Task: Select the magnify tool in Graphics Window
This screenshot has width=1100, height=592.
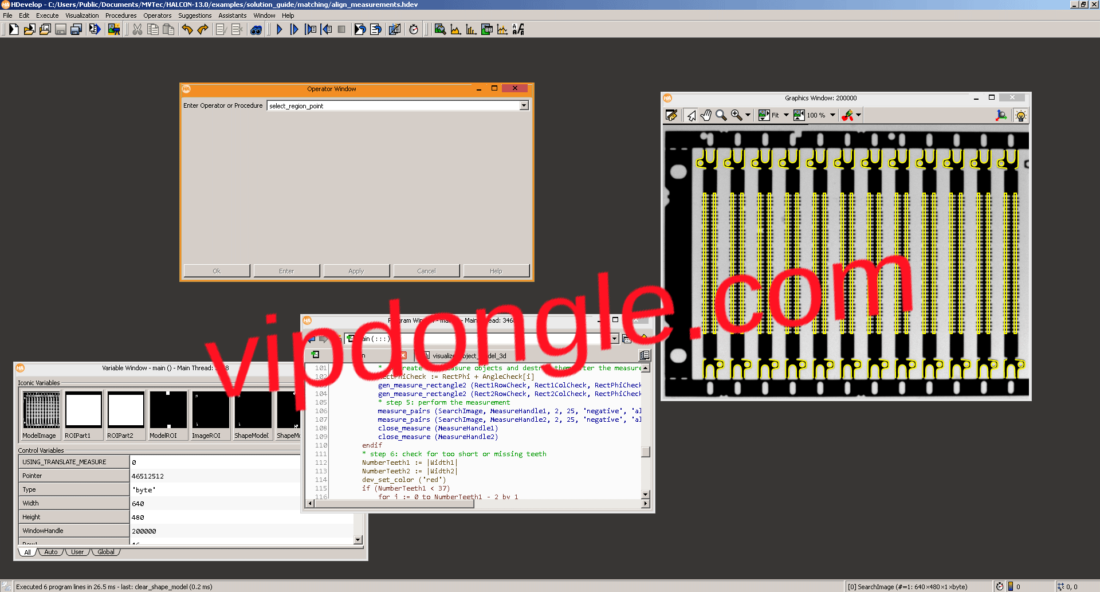Action: tap(720, 114)
